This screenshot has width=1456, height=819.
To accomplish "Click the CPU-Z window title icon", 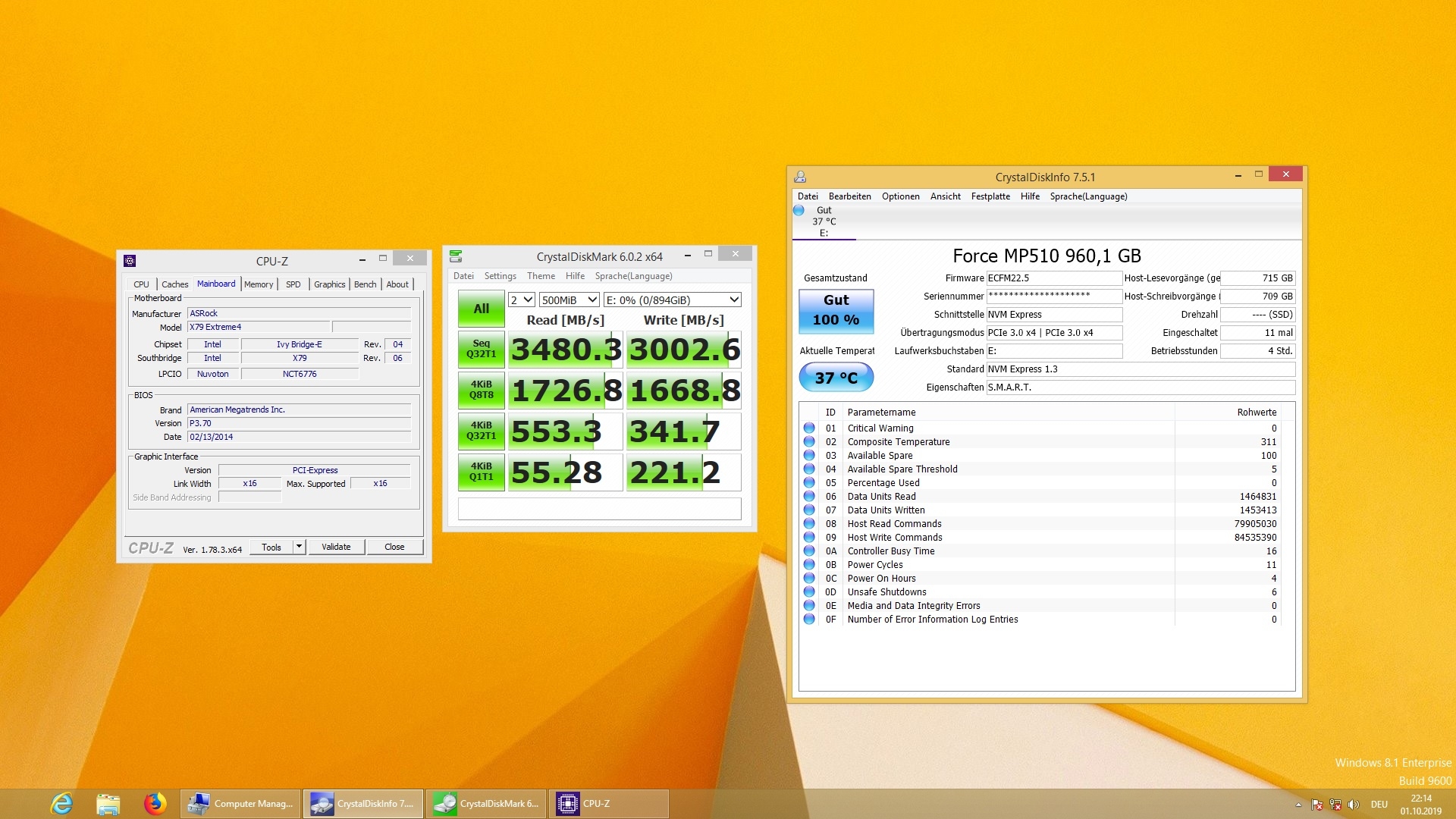I will point(130,261).
